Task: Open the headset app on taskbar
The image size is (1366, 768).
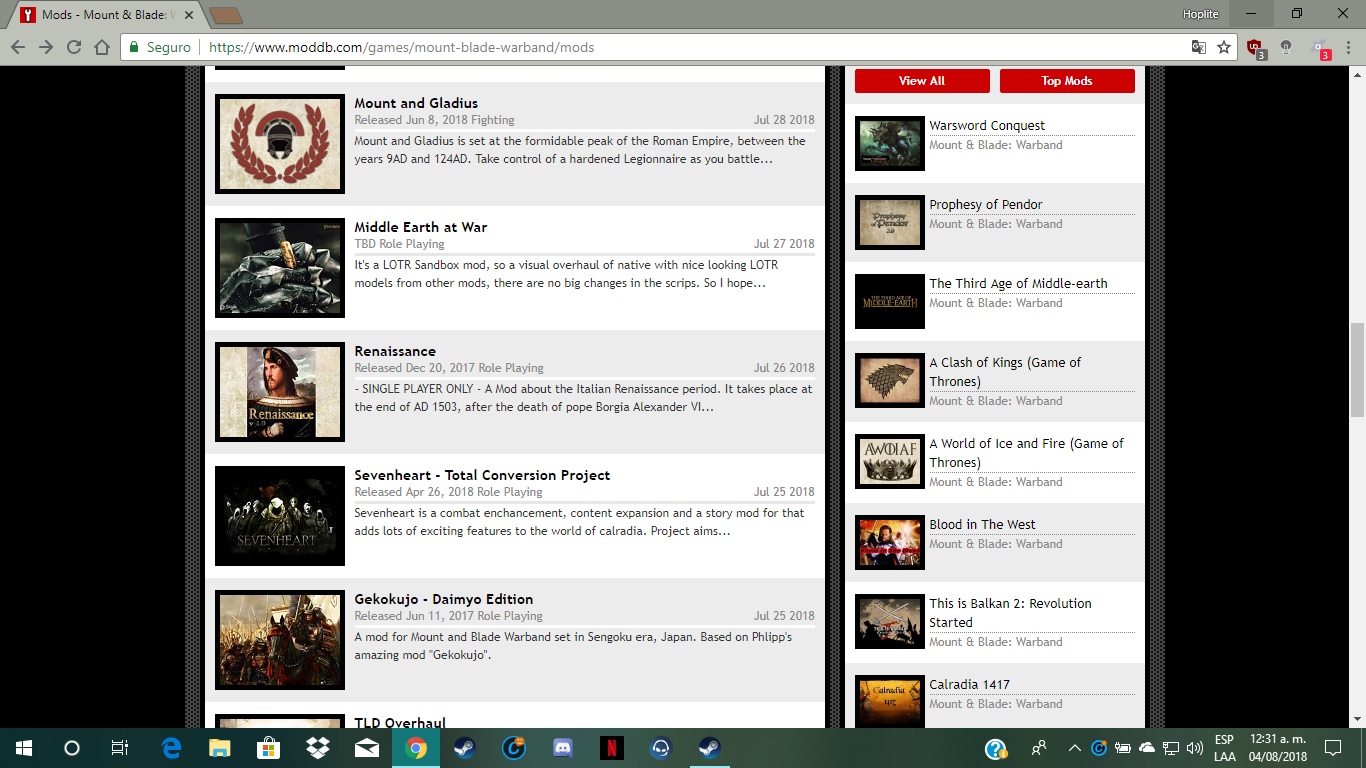Action: tap(660, 748)
